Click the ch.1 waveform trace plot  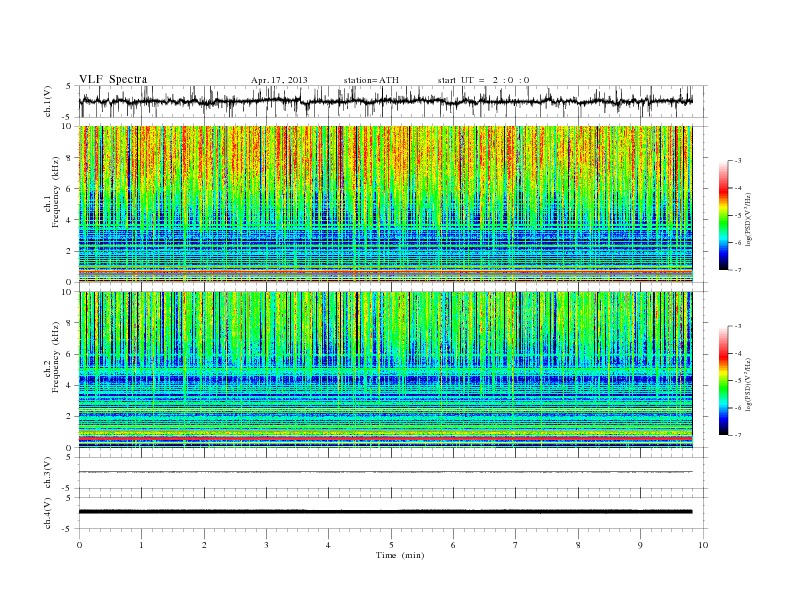click(385, 101)
